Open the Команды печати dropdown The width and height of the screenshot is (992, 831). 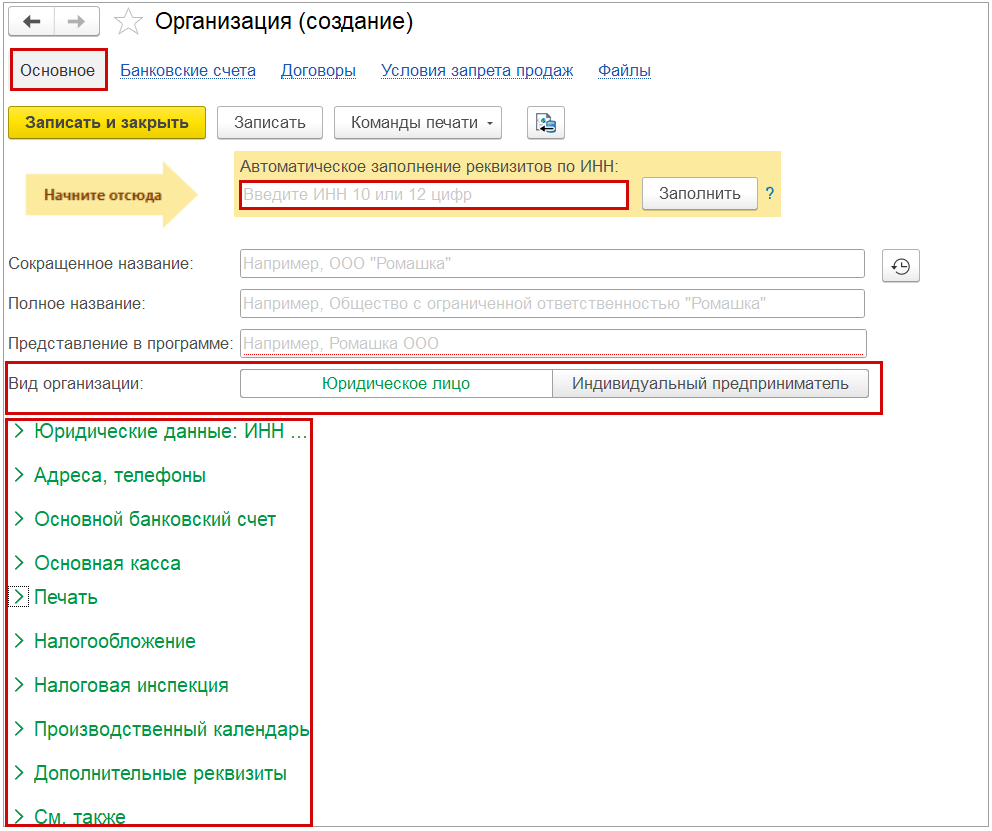click(x=418, y=123)
